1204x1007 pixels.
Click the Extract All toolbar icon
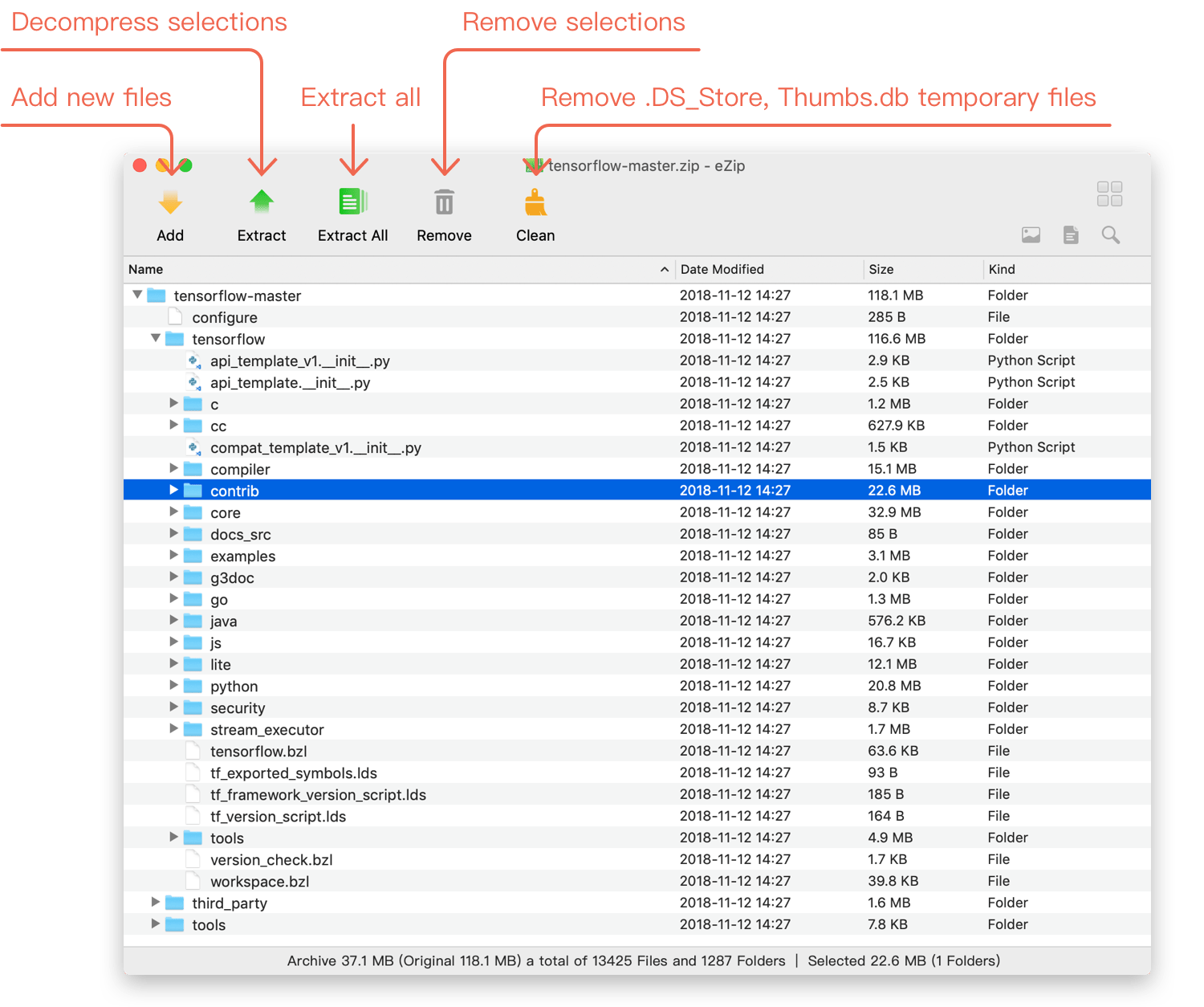pos(352,202)
